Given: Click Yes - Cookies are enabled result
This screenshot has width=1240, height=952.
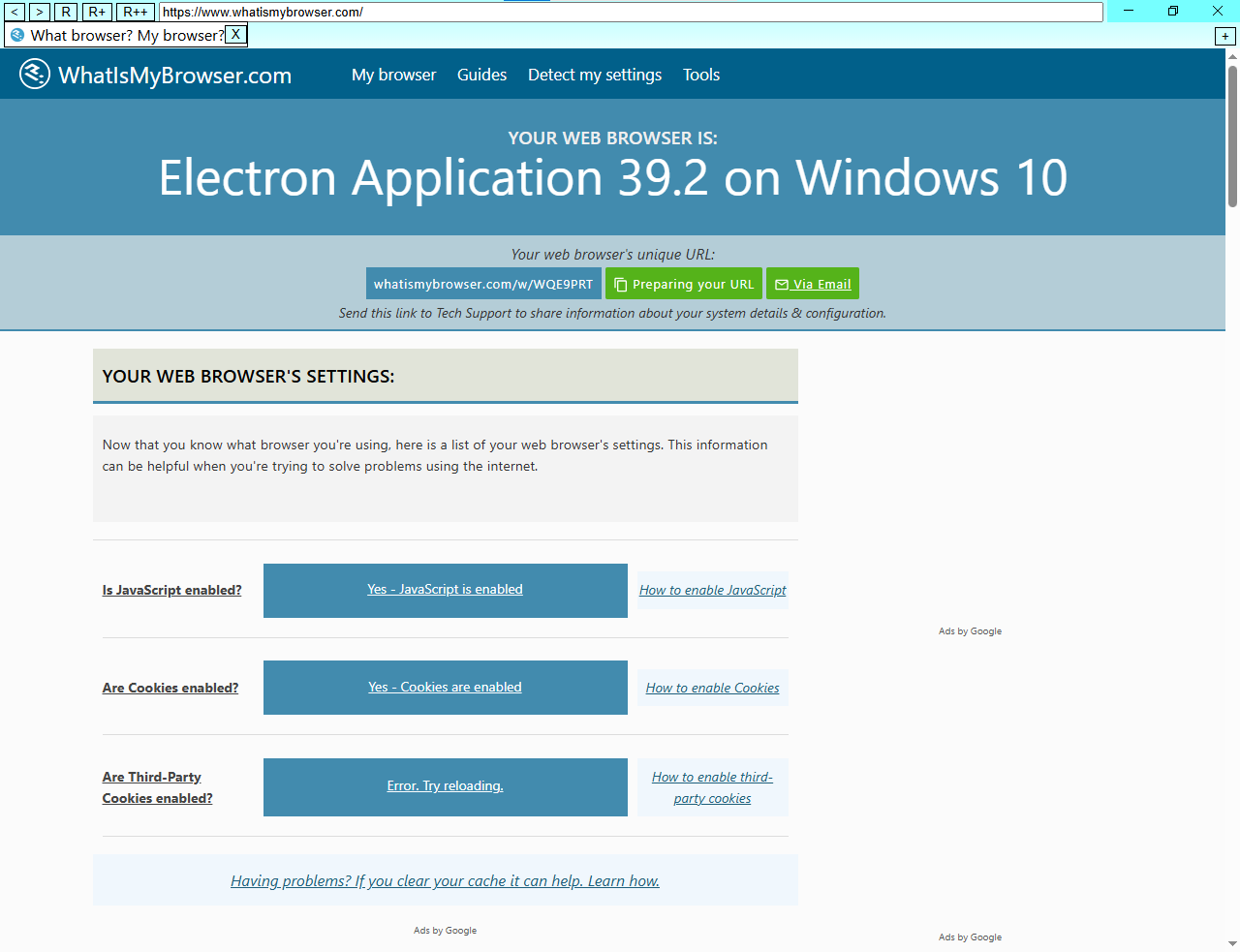Looking at the screenshot, I should click(445, 687).
